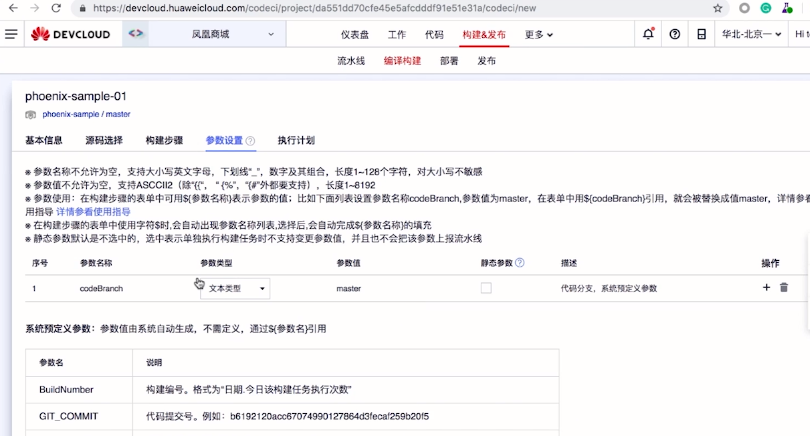Click the master parameter value field

(349, 289)
